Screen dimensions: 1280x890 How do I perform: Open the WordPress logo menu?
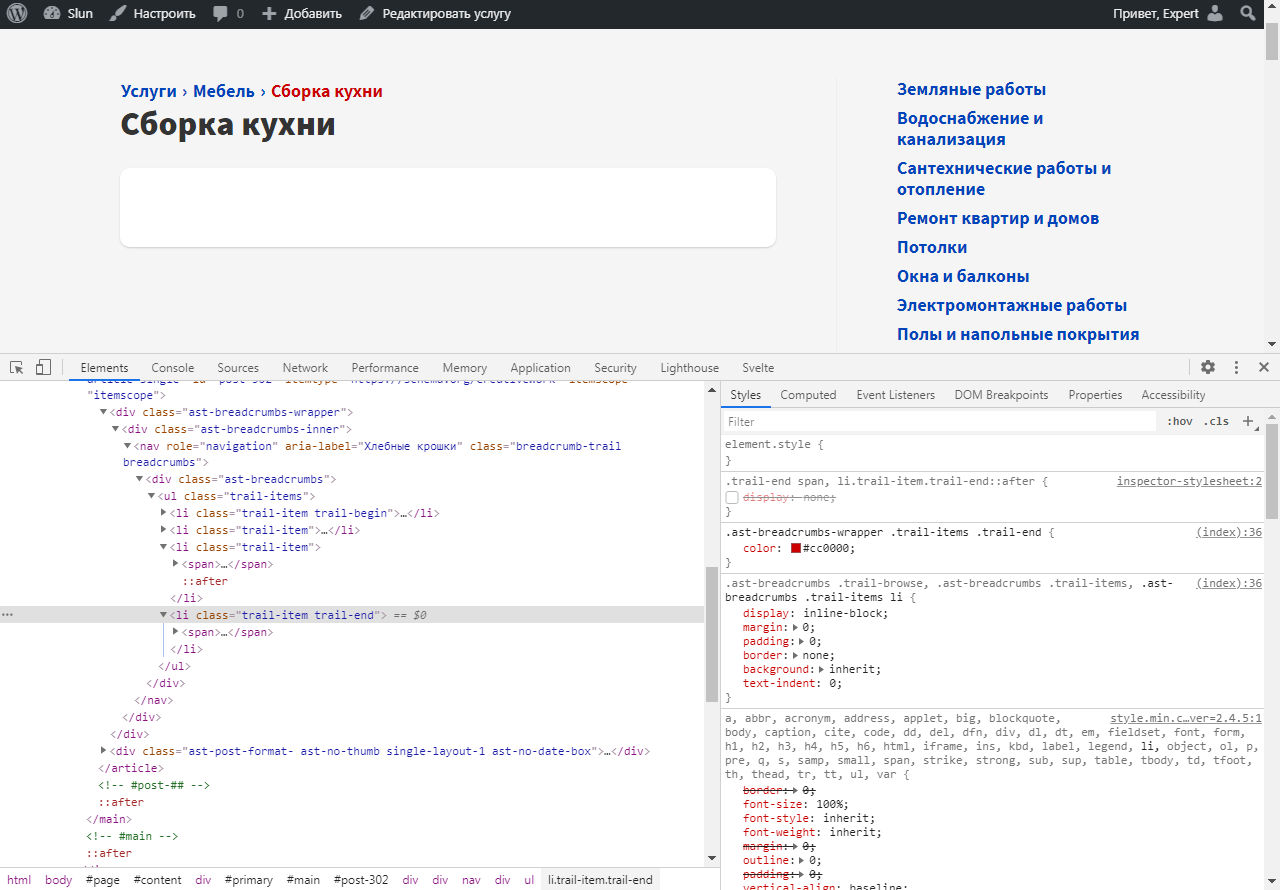tap(17, 14)
